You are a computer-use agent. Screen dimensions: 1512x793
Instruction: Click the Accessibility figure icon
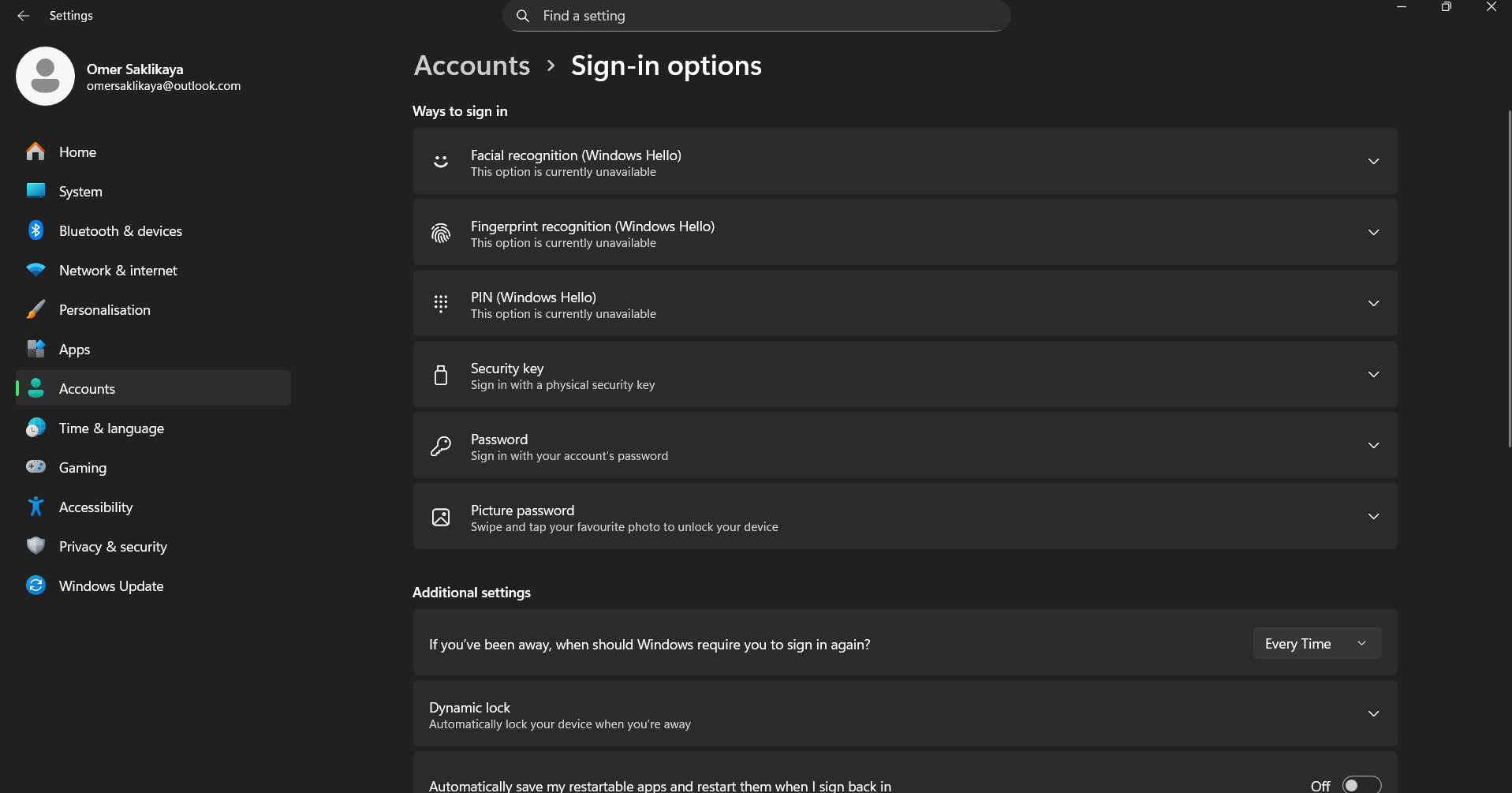click(x=35, y=507)
